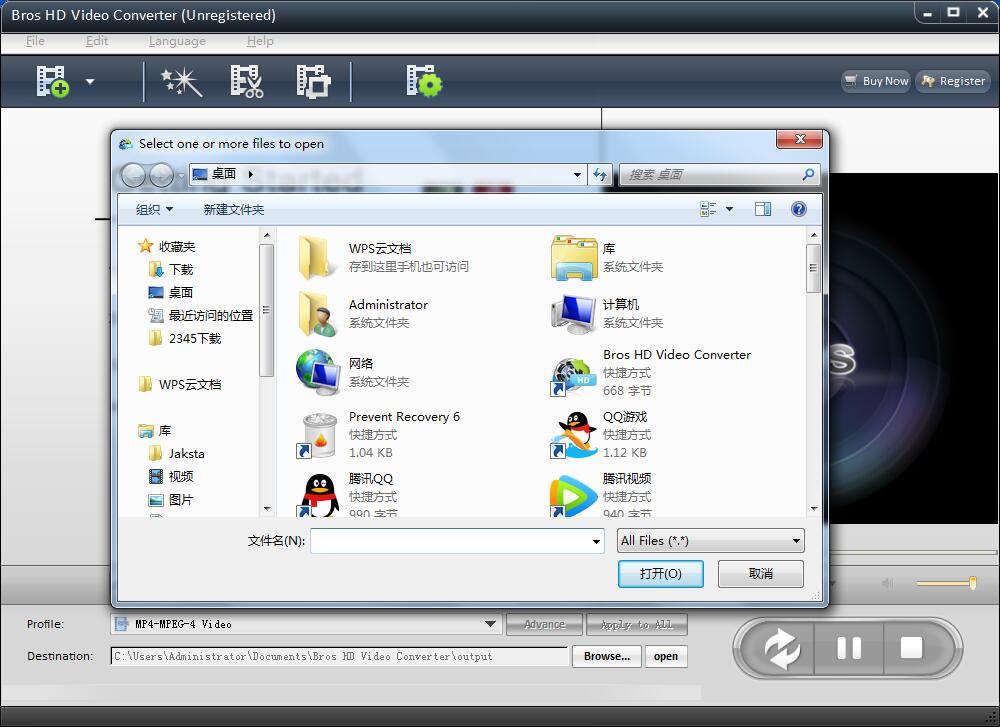Image resolution: width=1000 pixels, height=727 pixels.
Task: Click the 文件名 filename input field
Action: click(x=457, y=541)
